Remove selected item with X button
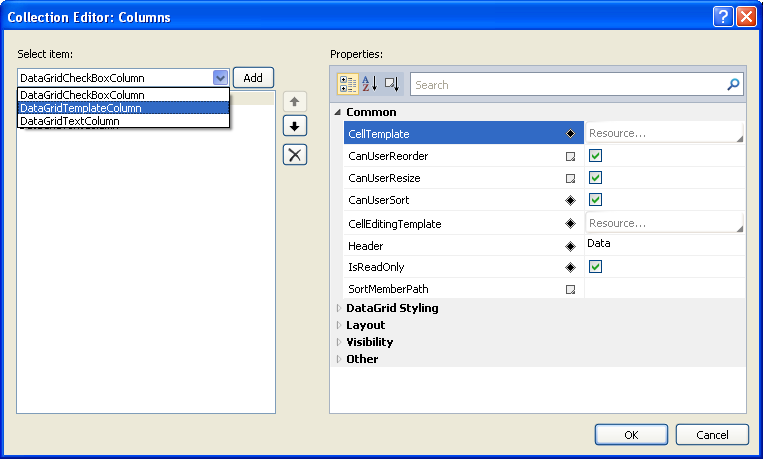 click(x=294, y=154)
